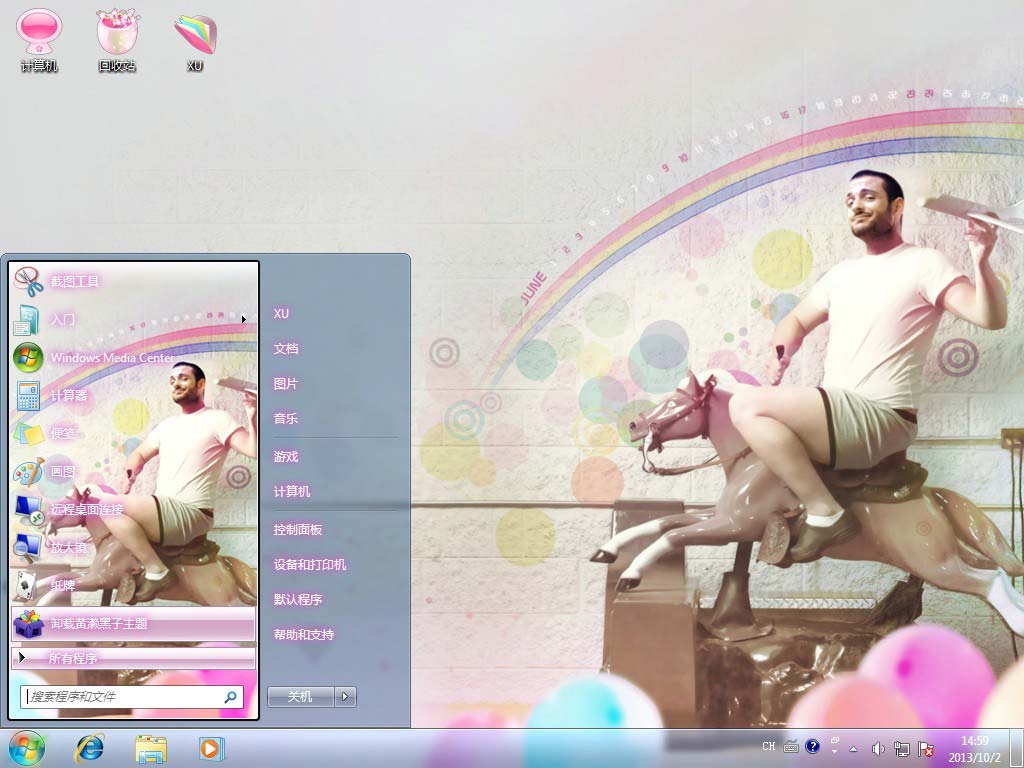Click the volume speaker tray icon

click(x=878, y=748)
